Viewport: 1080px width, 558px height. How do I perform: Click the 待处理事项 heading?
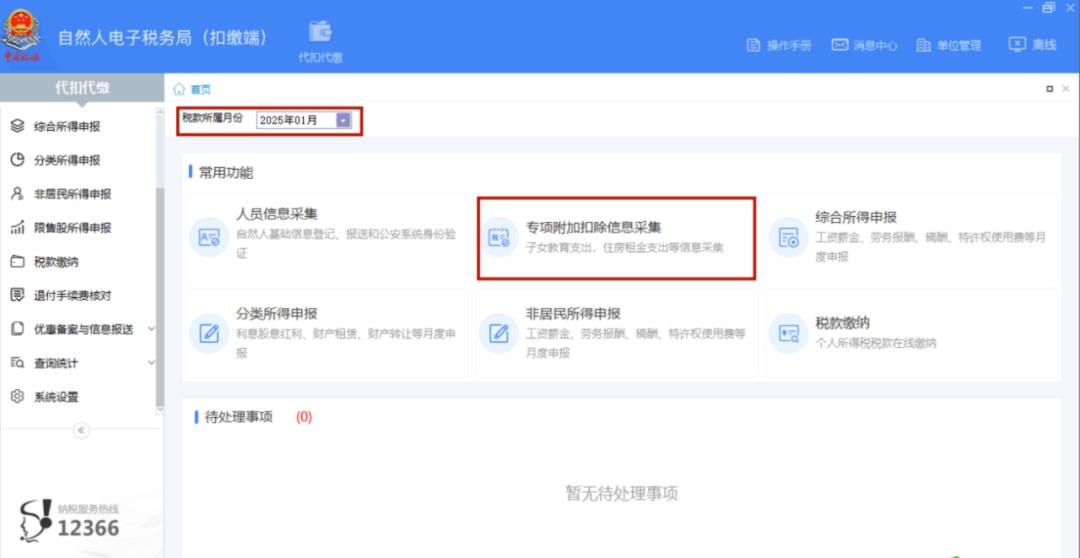tap(238, 417)
